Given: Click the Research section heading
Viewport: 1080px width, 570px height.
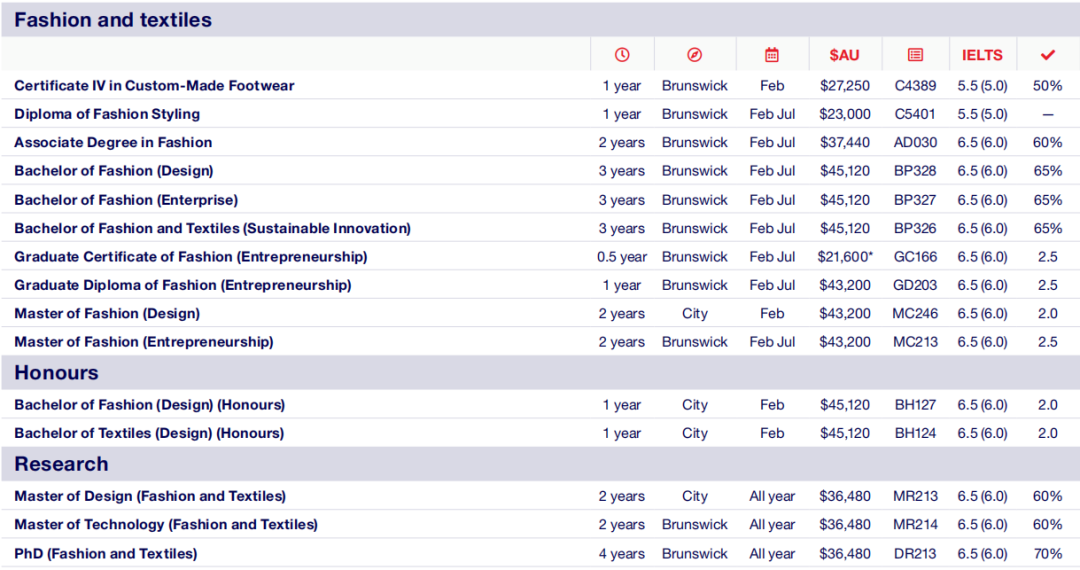Looking at the screenshot, I should [61, 464].
